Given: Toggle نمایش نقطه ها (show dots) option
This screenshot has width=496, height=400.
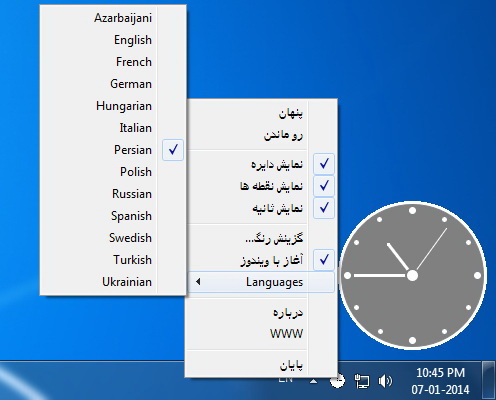Looking at the screenshot, I should click(261, 186).
